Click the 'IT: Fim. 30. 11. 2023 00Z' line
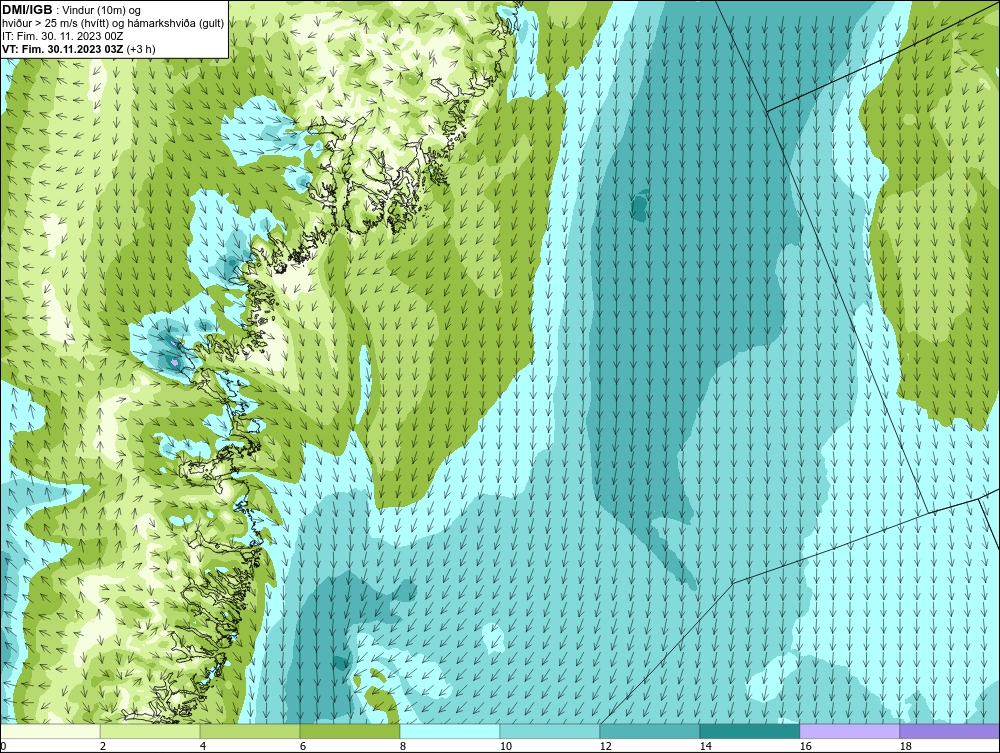 (62, 36)
